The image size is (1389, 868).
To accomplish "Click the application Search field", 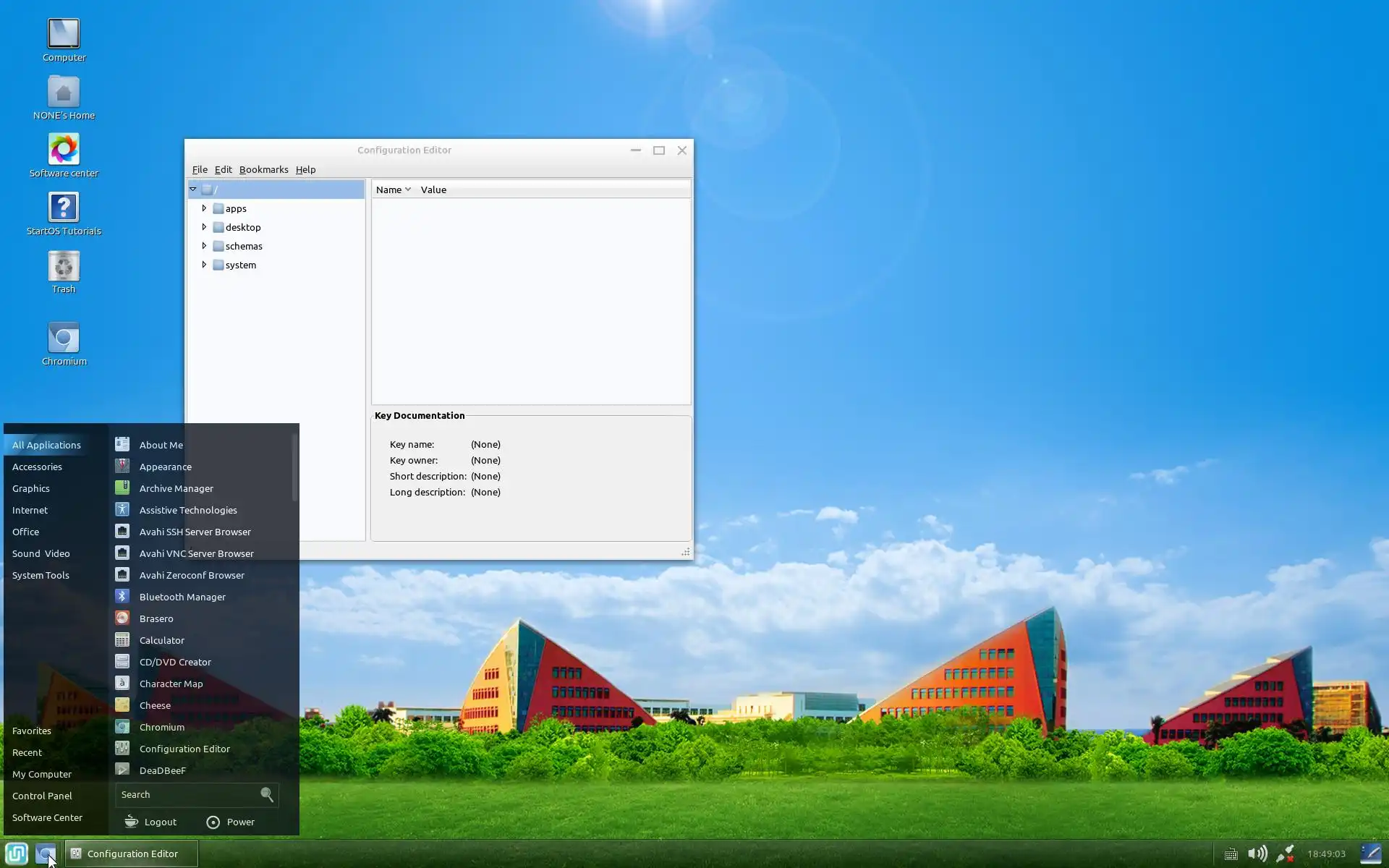I will (x=187, y=794).
